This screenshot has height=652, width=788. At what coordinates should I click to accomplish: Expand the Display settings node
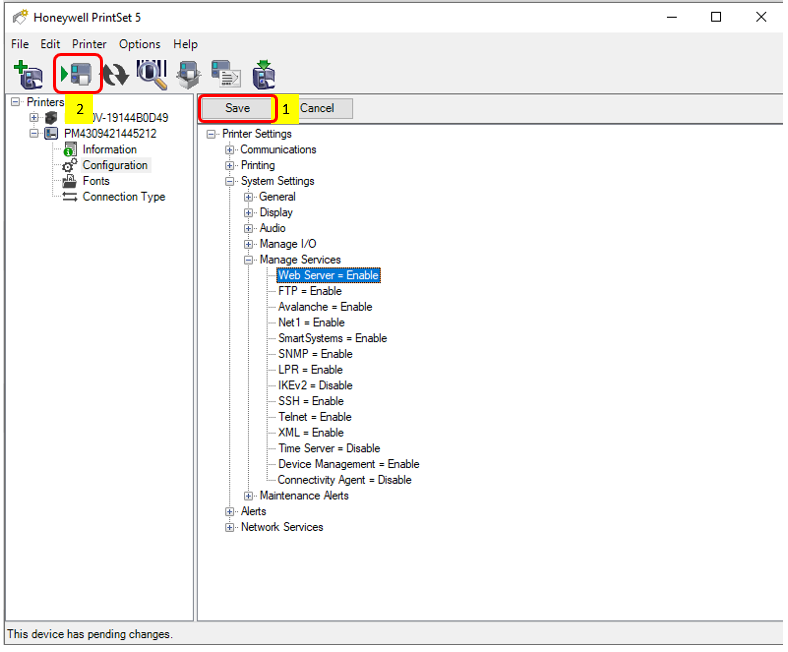(x=248, y=212)
